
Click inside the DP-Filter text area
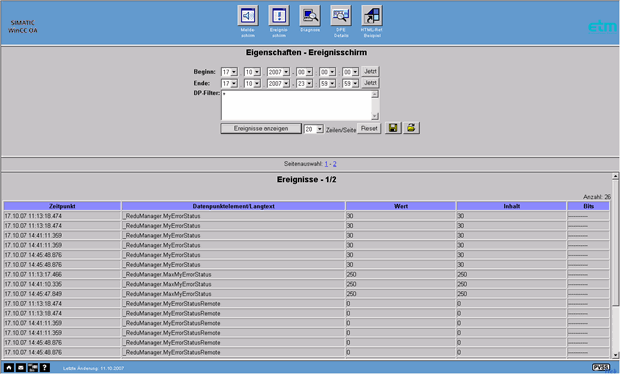point(296,105)
